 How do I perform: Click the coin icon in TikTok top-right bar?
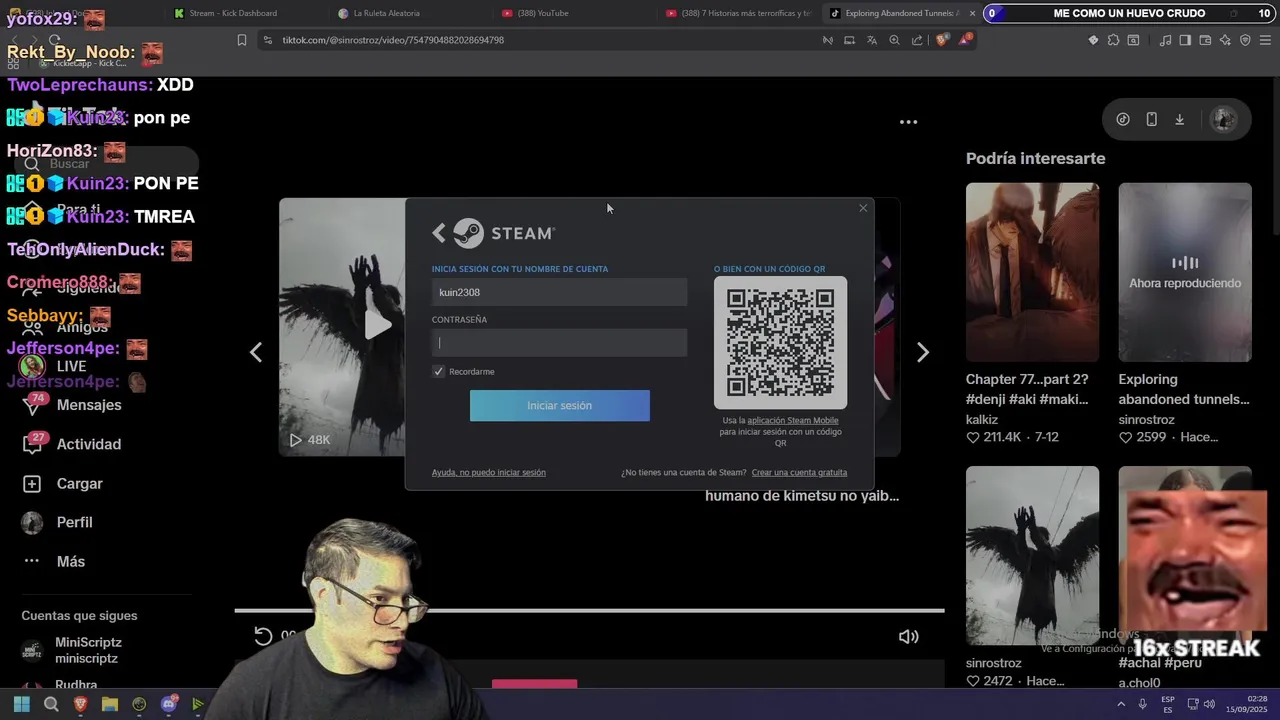coord(1123,119)
